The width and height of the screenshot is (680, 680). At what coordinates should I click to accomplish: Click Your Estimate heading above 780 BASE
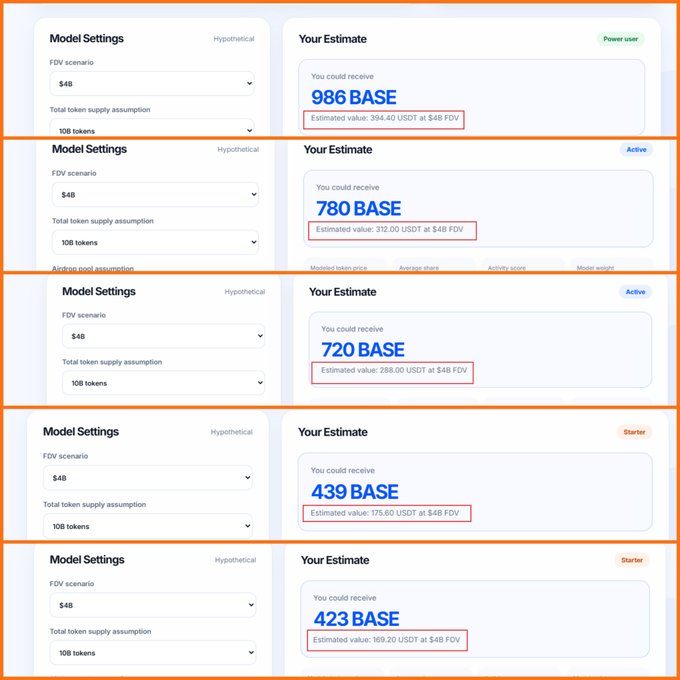click(338, 150)
